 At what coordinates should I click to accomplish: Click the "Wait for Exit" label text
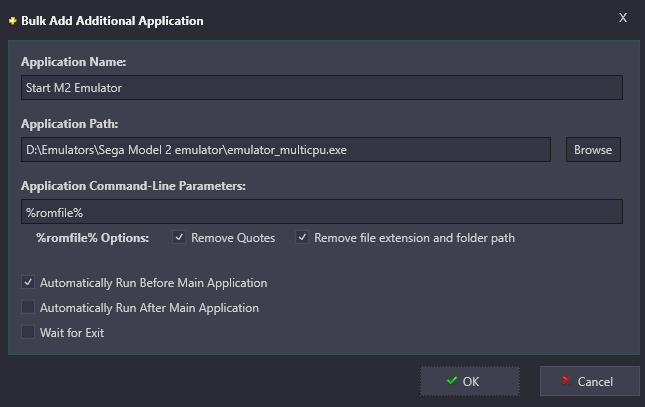[72, 333]
